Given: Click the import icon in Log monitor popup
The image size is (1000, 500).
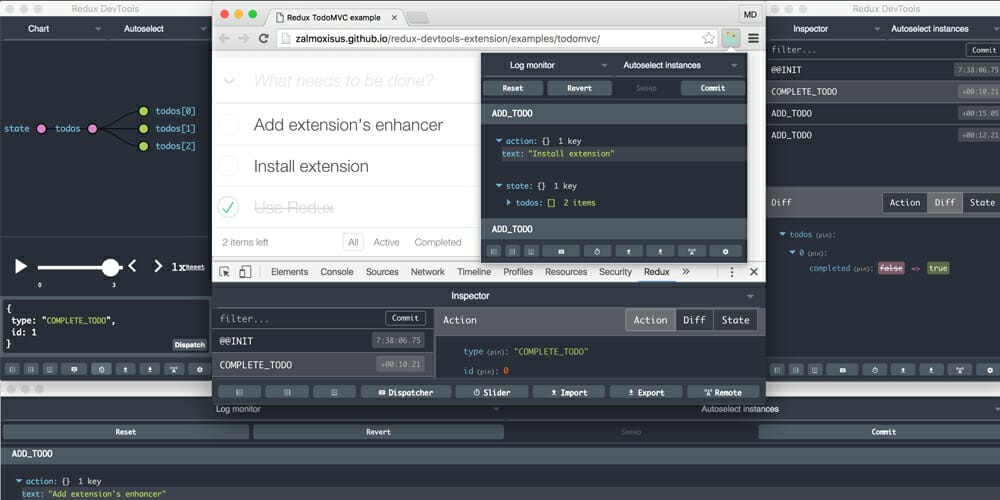Looking at the screenshot, I should (629, 251).
